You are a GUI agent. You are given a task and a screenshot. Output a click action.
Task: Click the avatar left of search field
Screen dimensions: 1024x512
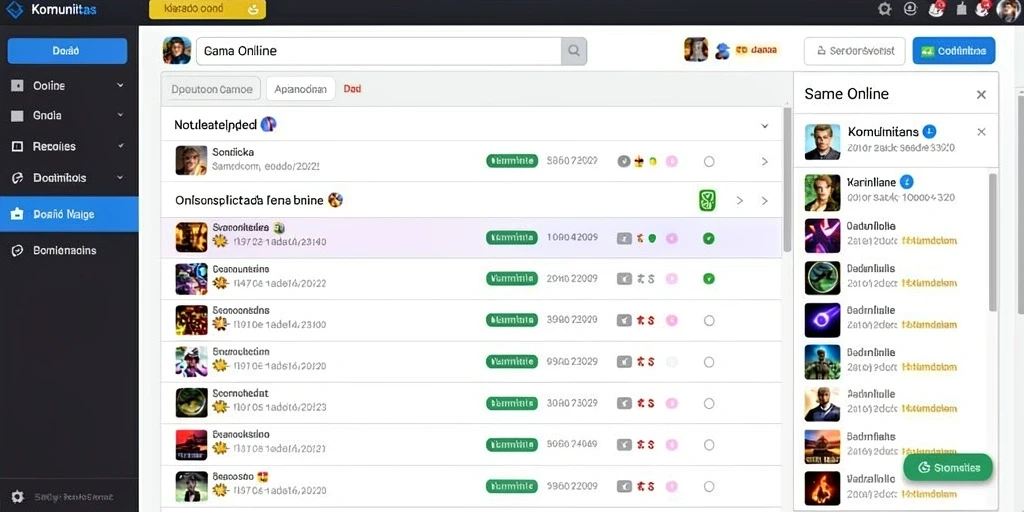[x=177, y=50]
